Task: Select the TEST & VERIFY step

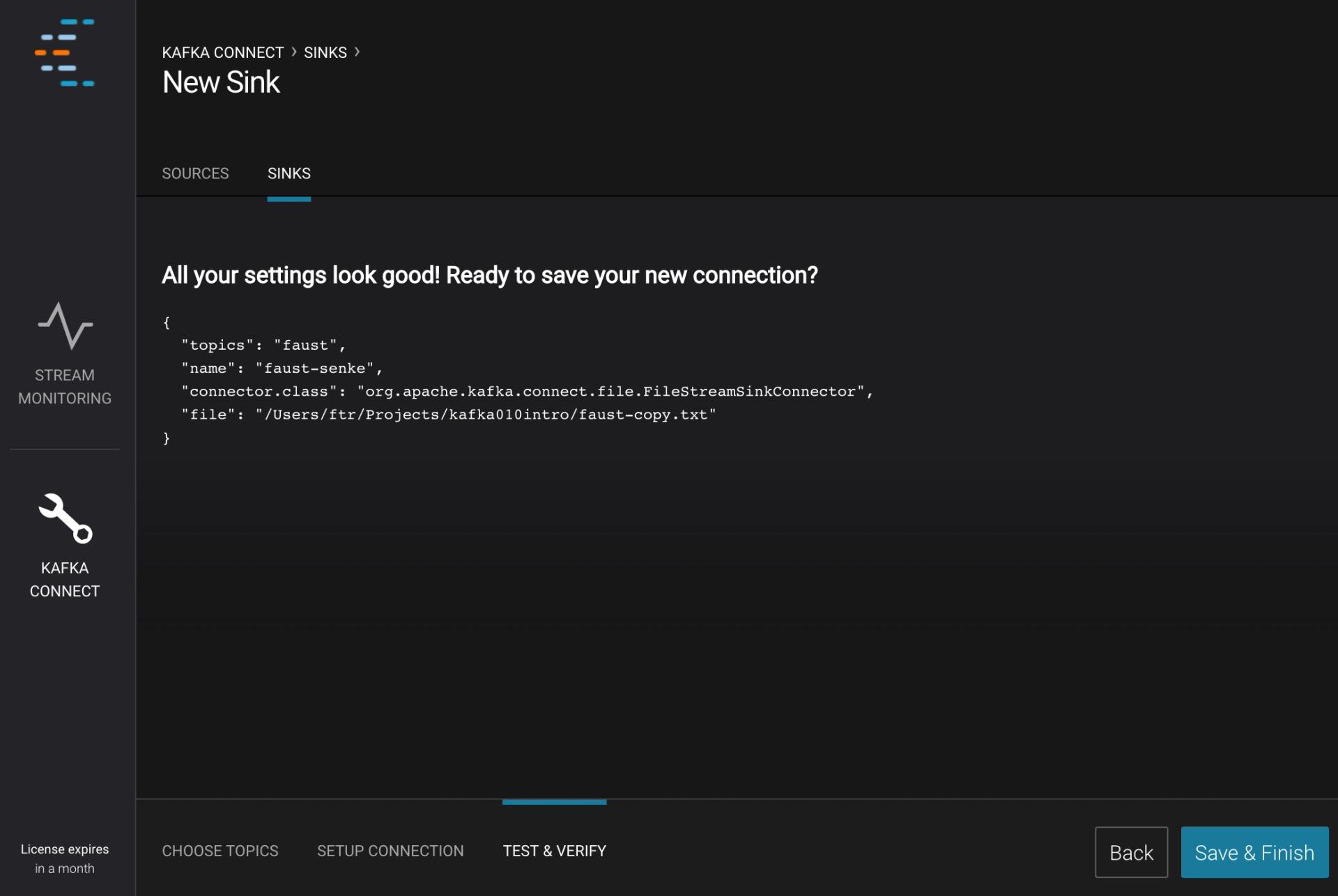Action: click(x=554, y=851)
